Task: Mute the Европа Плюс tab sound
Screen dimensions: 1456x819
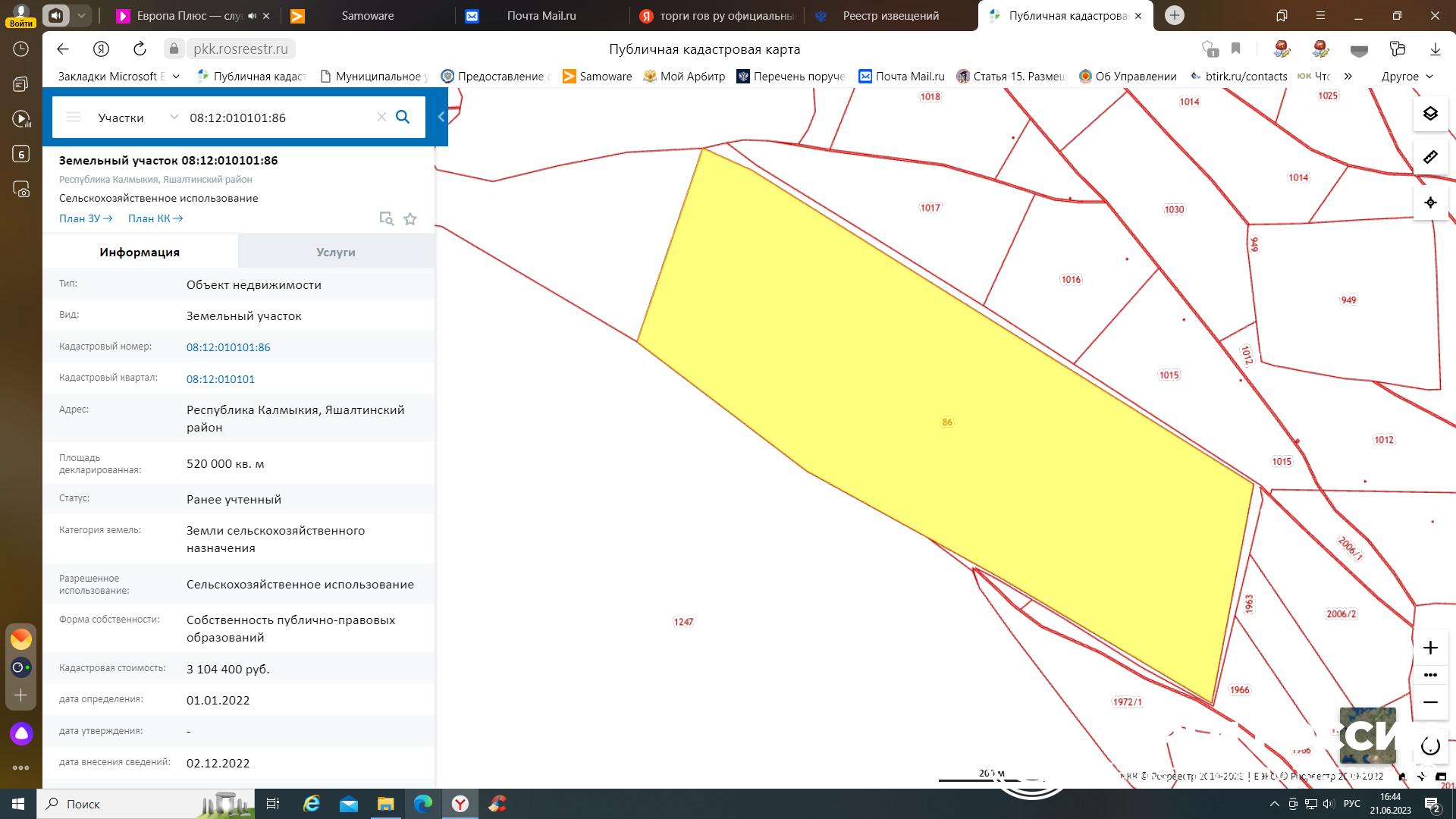Action: pyautogui.click(x=253, y=15)
